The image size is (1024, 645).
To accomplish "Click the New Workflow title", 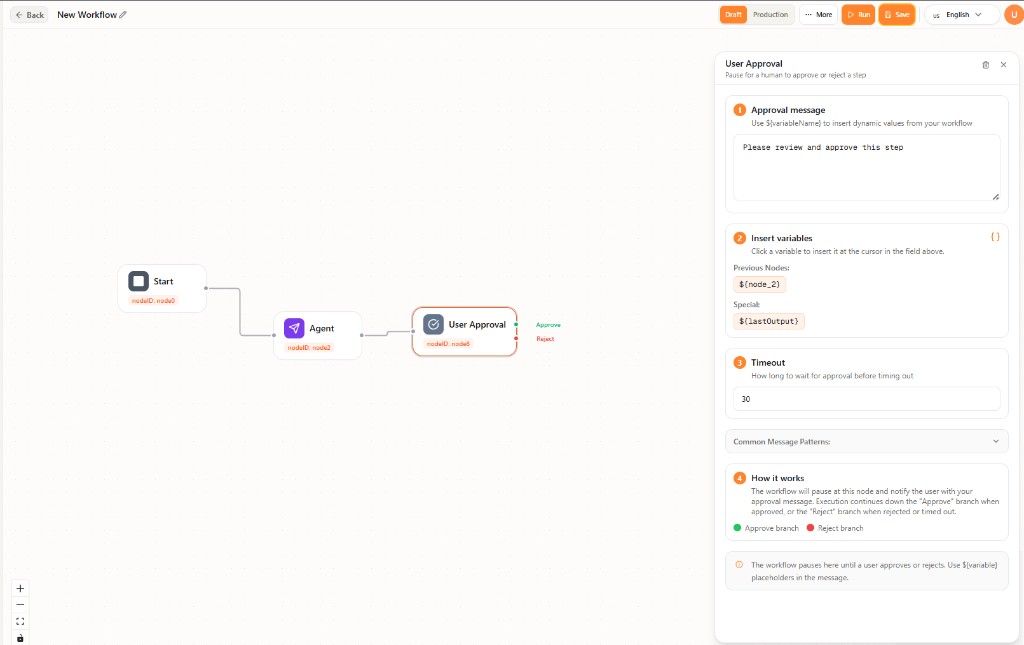I will pos(87,14).
